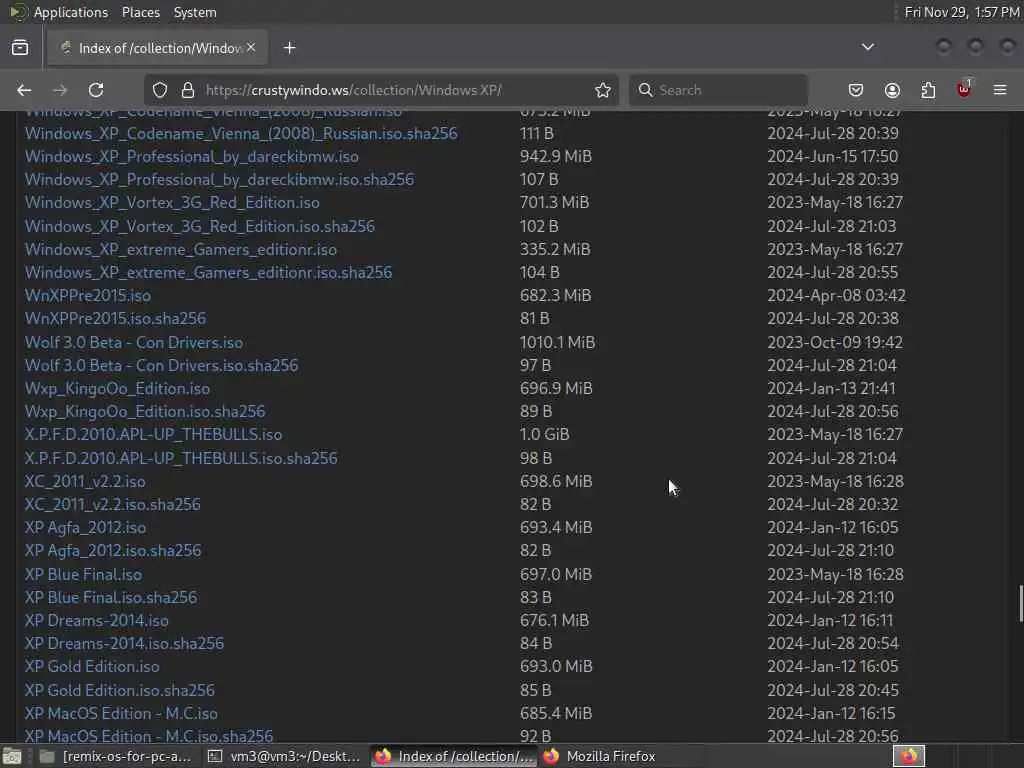The image size is (1024, 768).
Task: Open the Applications menu
Action: click(x=71, y=12)
